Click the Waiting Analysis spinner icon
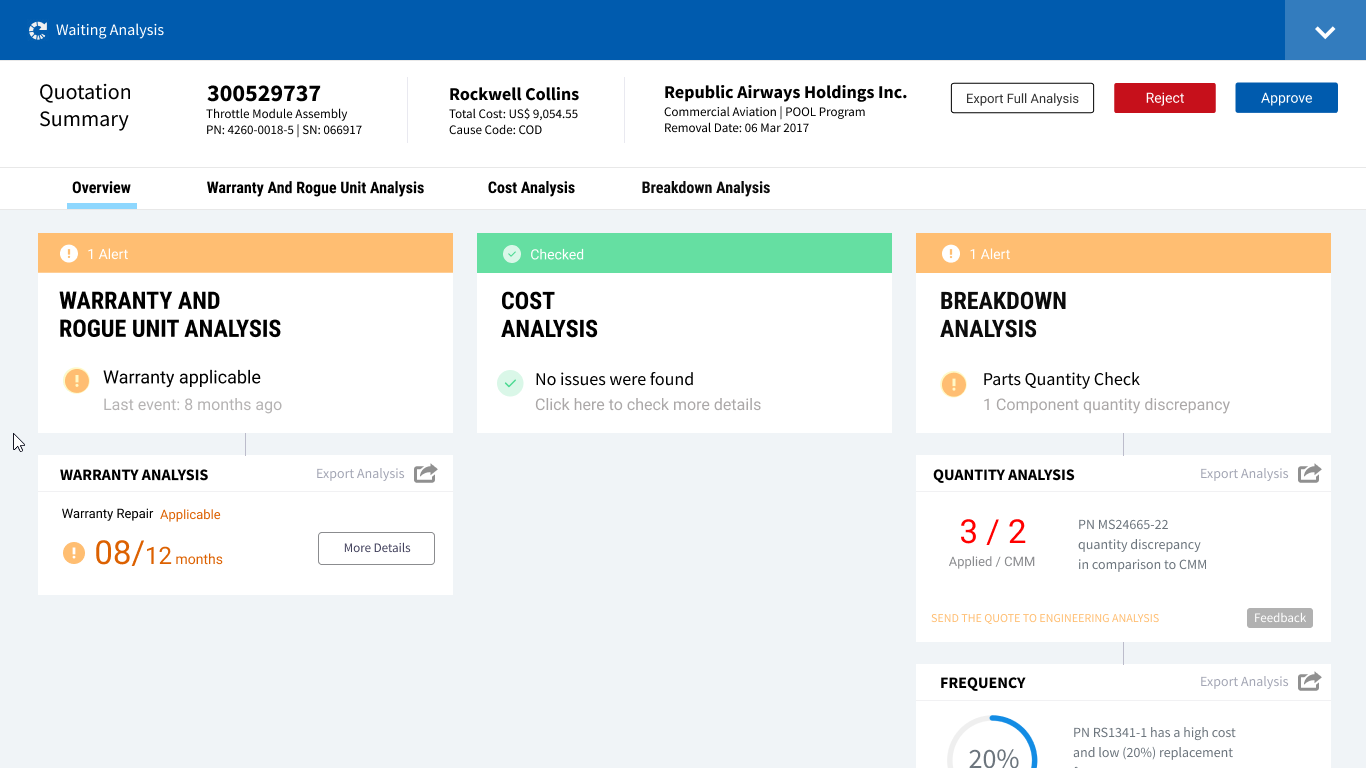The width and height of the screenshot is (1366, 768). point(38,30)
